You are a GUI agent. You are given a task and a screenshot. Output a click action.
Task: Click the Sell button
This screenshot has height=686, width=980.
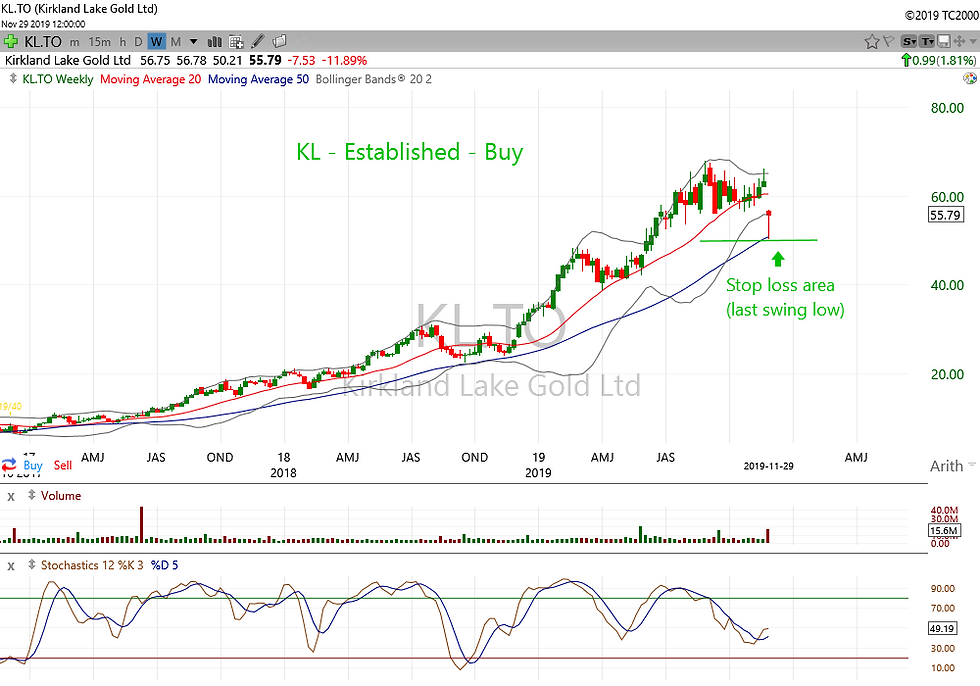(x=62, y=465)
